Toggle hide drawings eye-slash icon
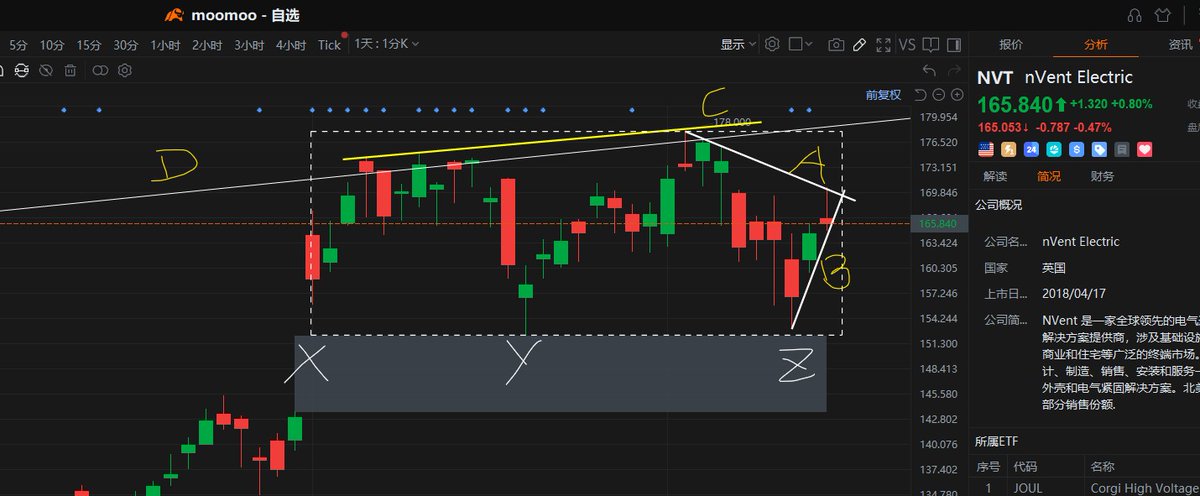 pos(46,70)
